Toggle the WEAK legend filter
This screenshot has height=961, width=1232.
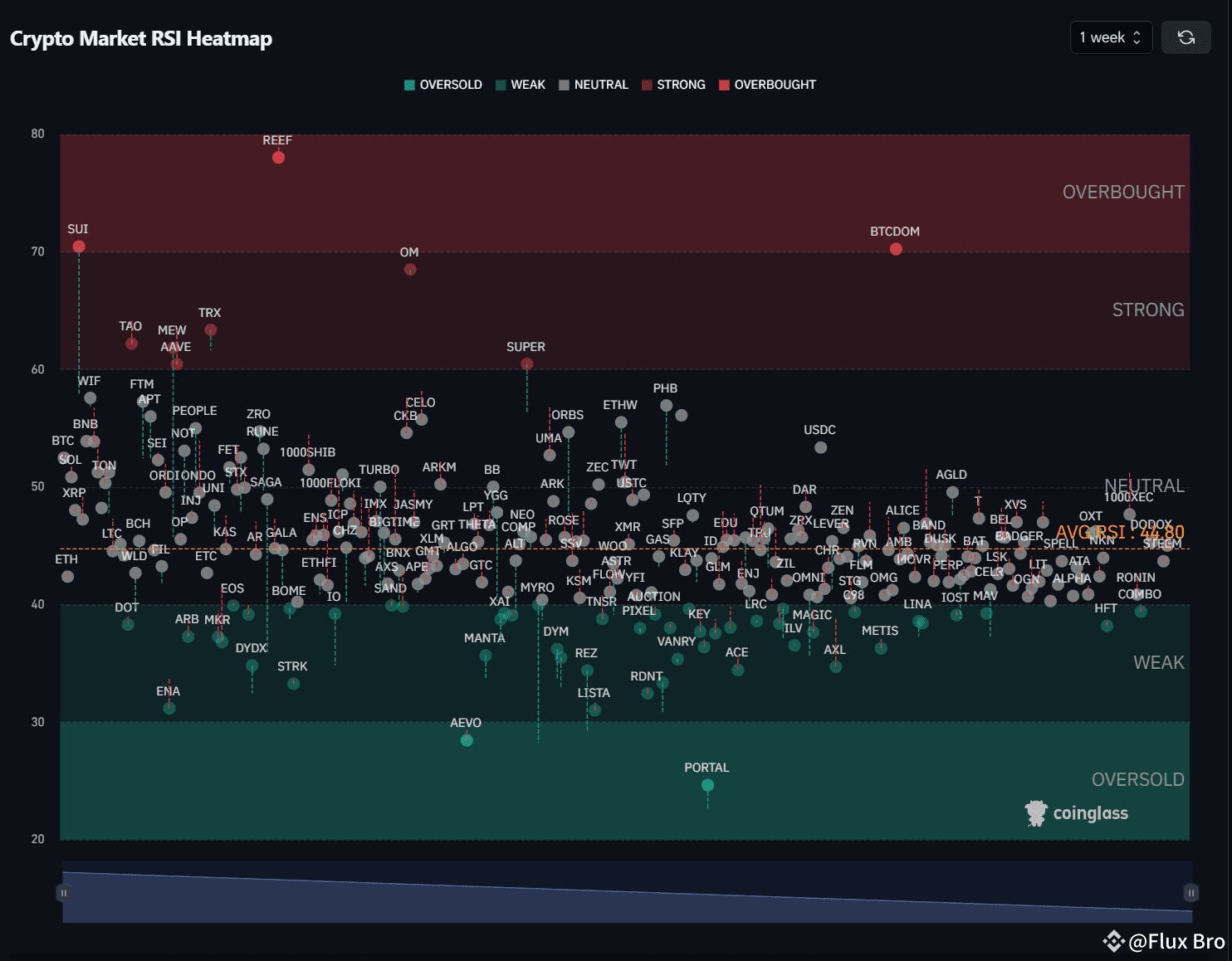521,84
